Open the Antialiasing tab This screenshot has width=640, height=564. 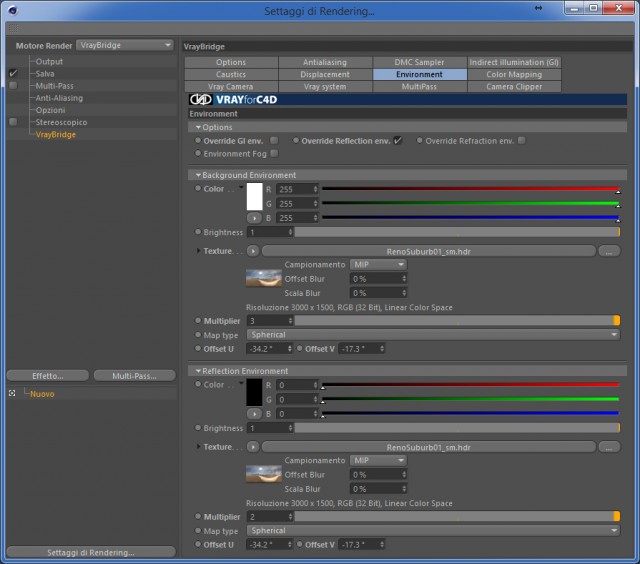(x=325, y=62)
